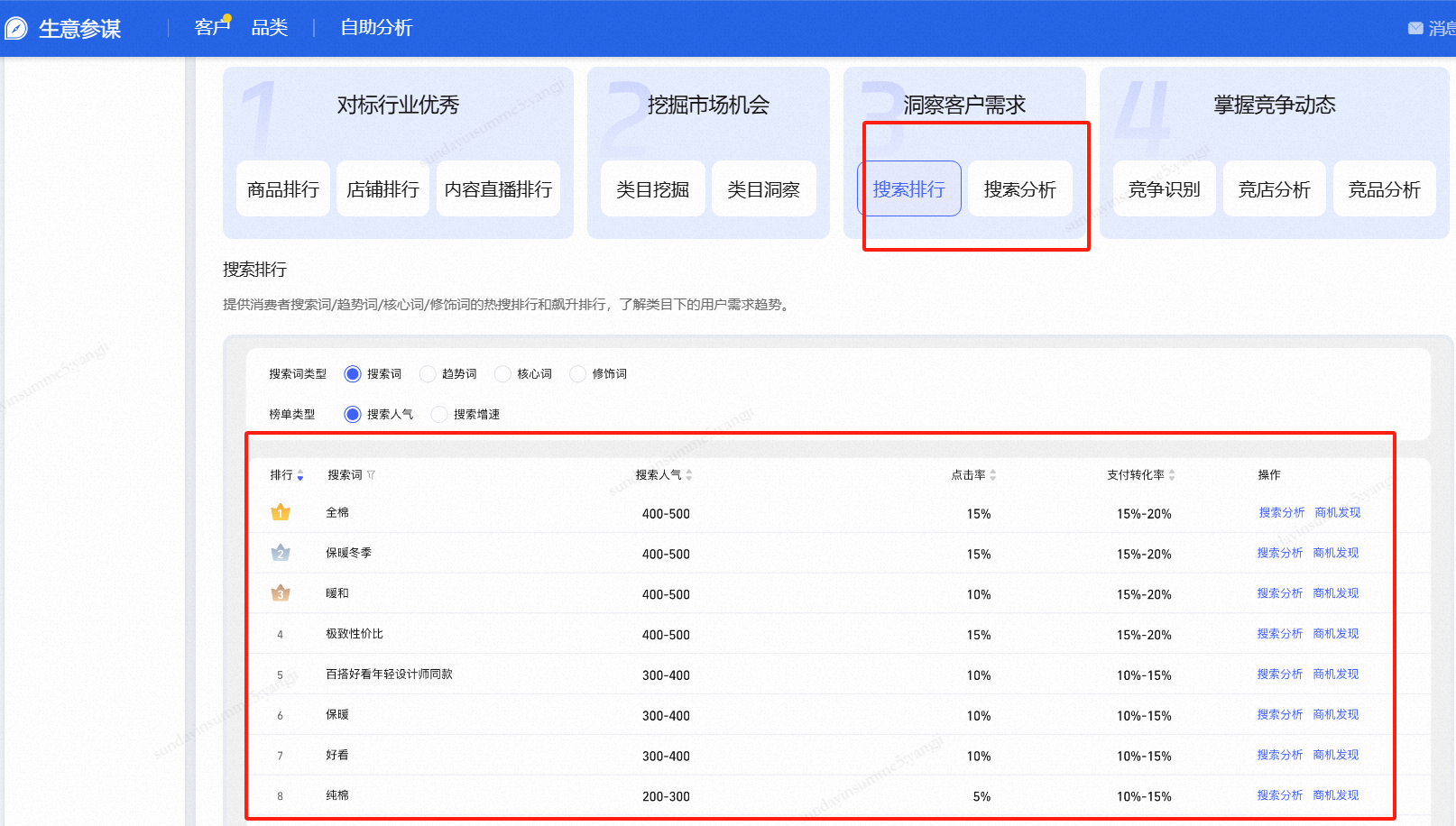Screen dimensions: 1456x826
Task: Open the 竞争识别 tab
Action: (x=1164, y=189)
